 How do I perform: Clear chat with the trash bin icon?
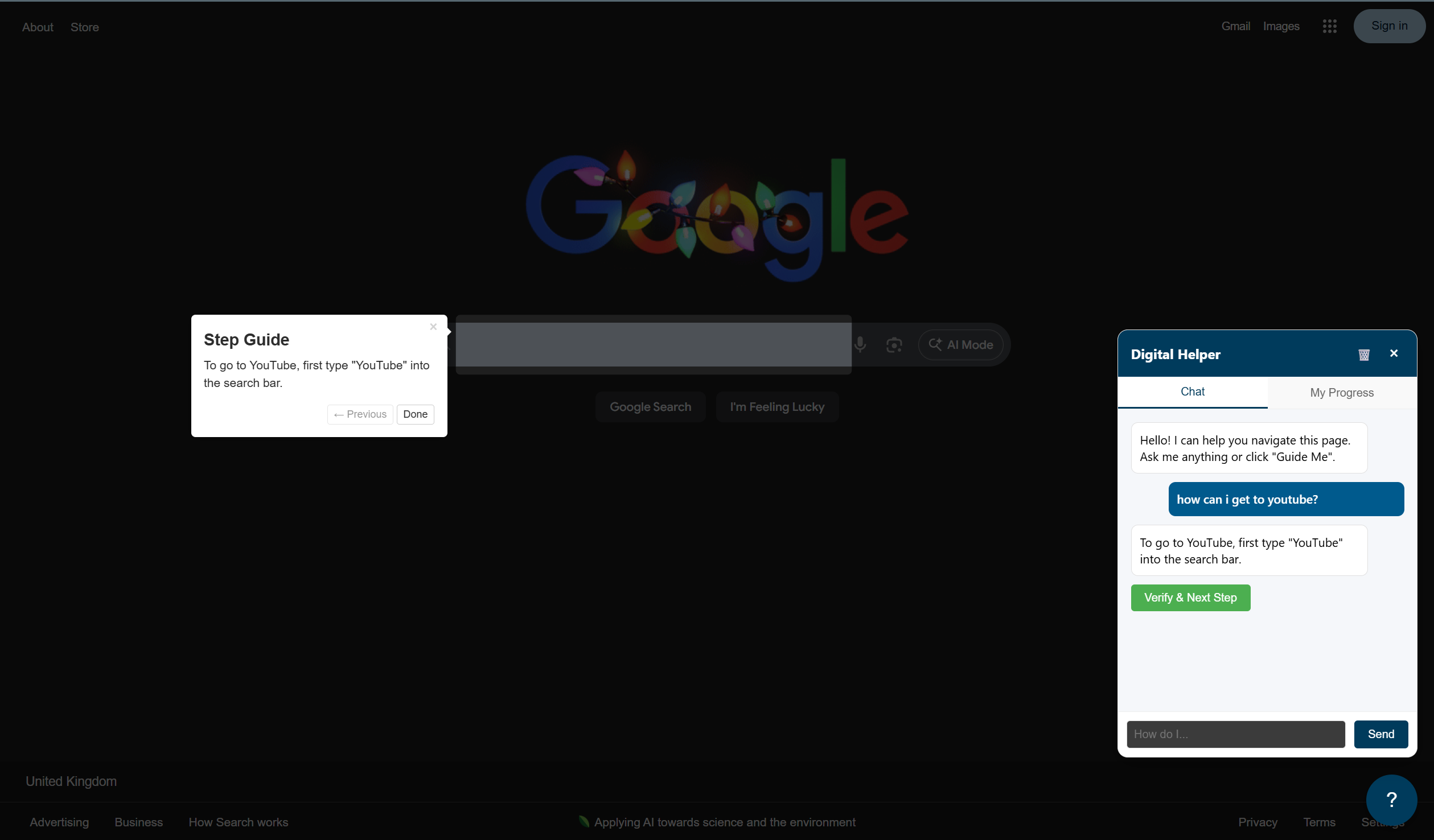pos(1364,355)
